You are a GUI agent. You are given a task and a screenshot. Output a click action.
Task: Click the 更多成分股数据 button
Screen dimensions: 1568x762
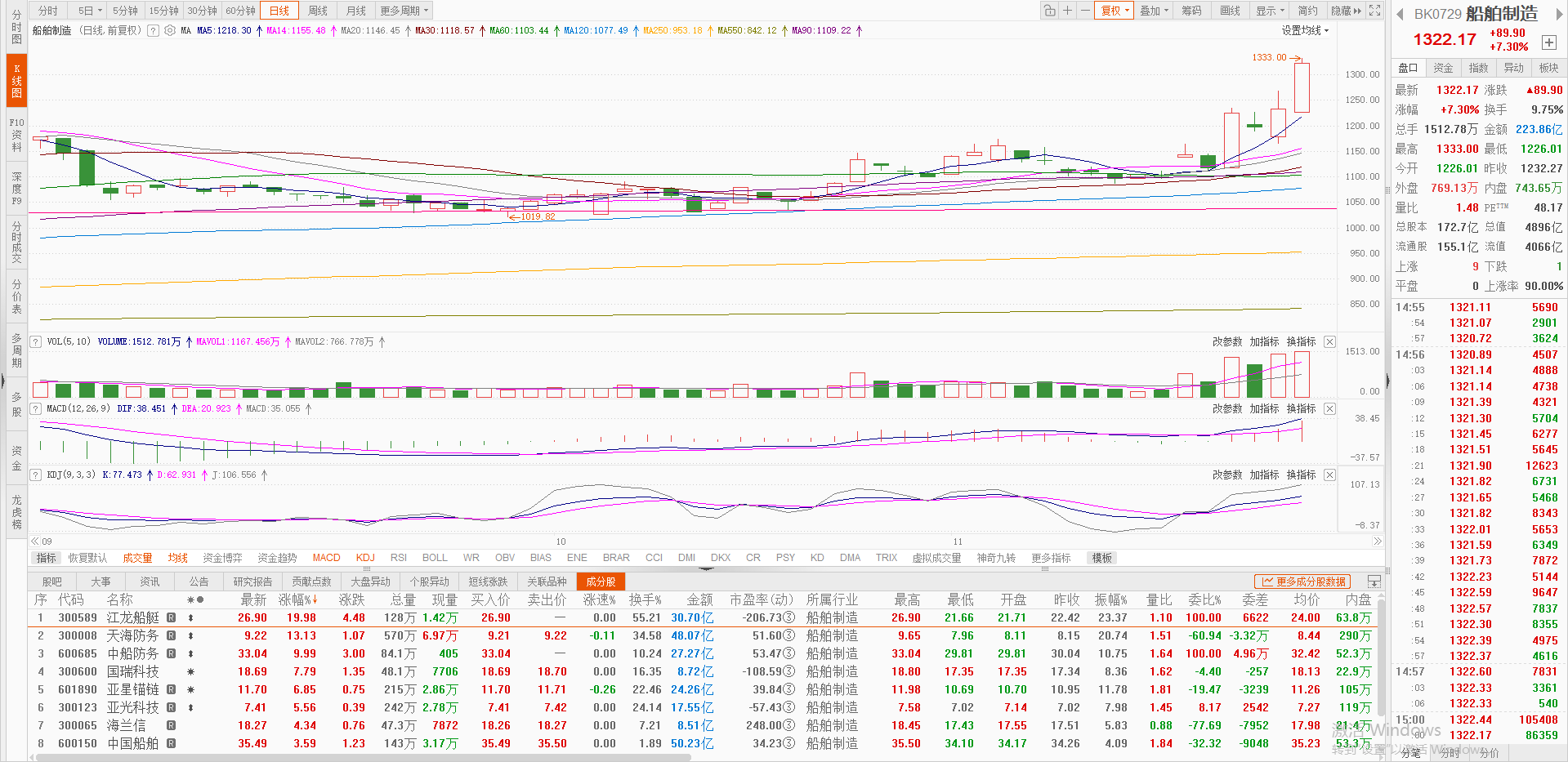pyautogui.click(x=1303, y=582)
